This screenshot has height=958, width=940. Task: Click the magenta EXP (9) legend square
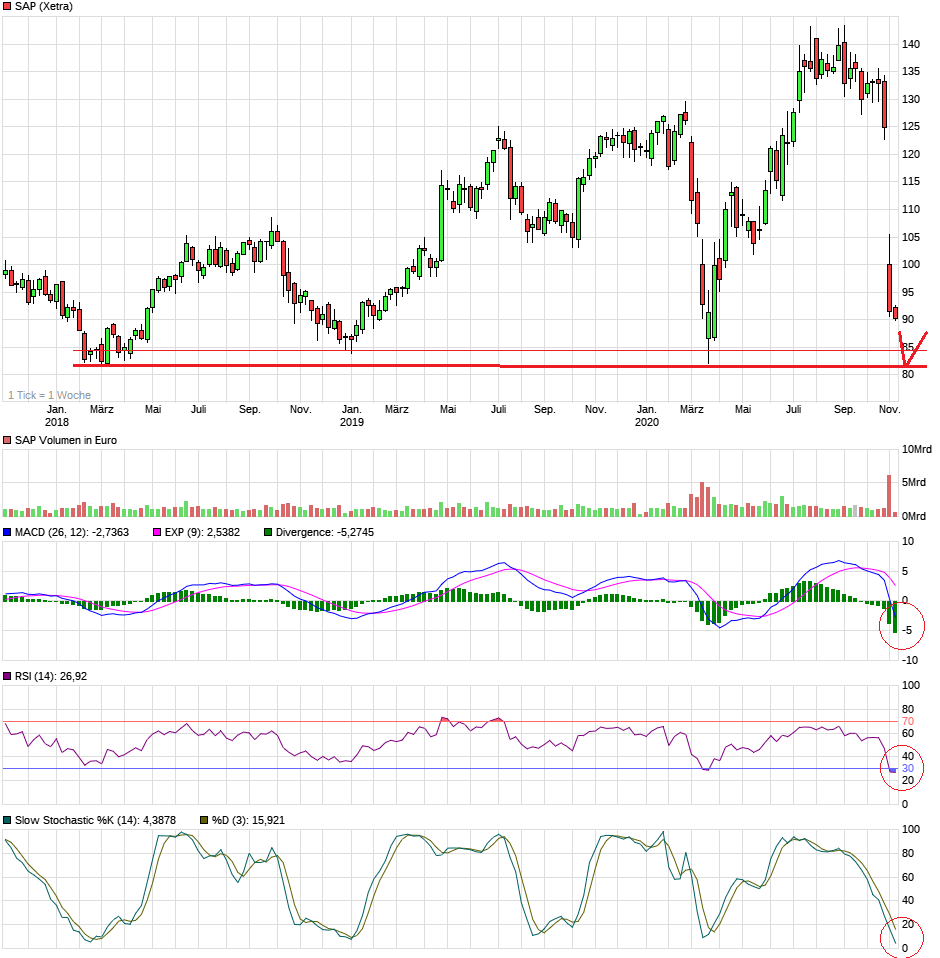coord(157,533)
